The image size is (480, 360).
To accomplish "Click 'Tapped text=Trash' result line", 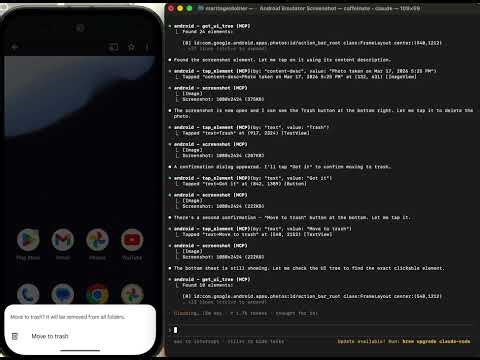I will pos(246,133).
